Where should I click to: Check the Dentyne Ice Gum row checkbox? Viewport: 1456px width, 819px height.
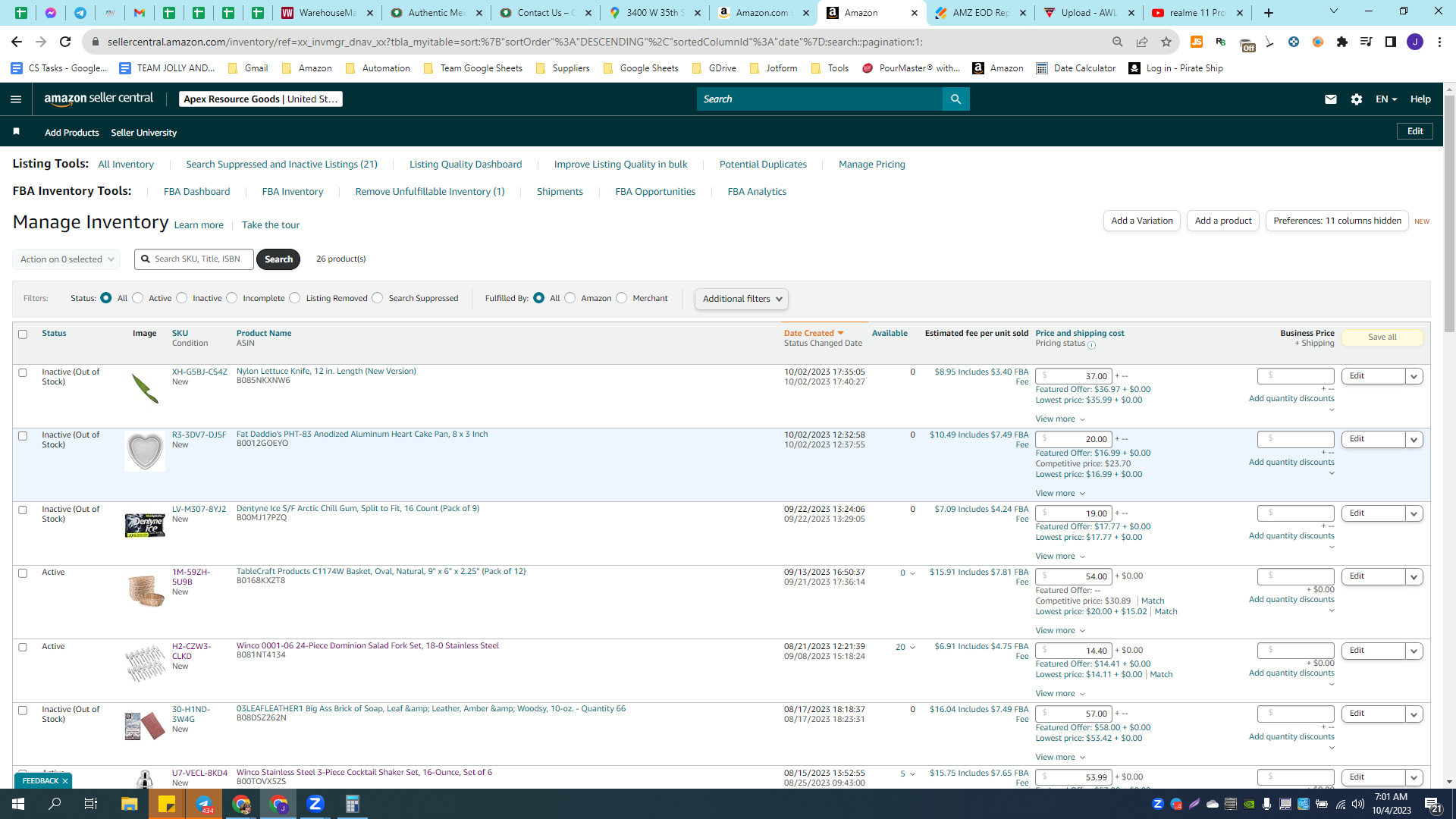23,510
